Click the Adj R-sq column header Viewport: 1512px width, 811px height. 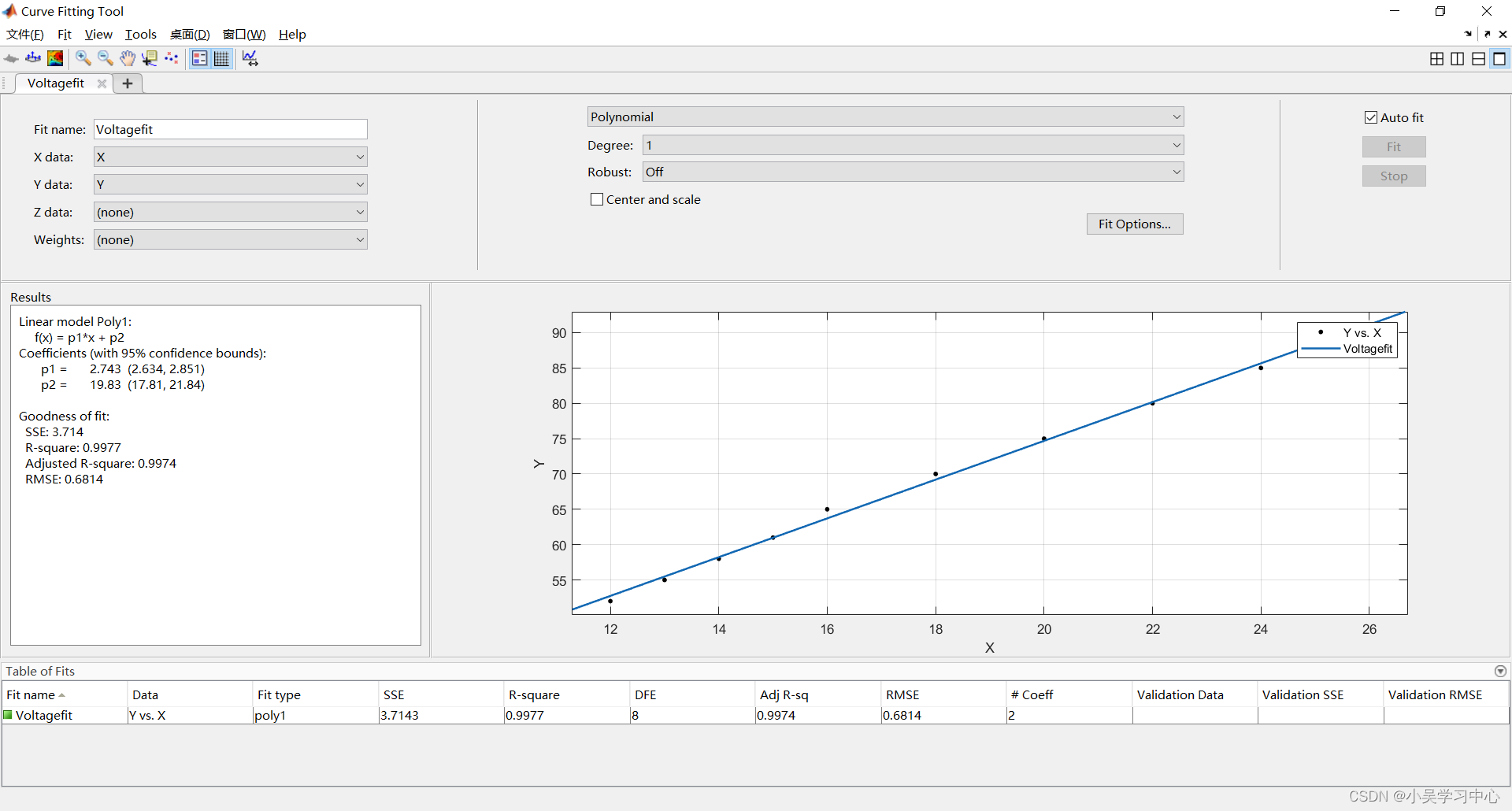pyautogui.click(x=817, y=694)
